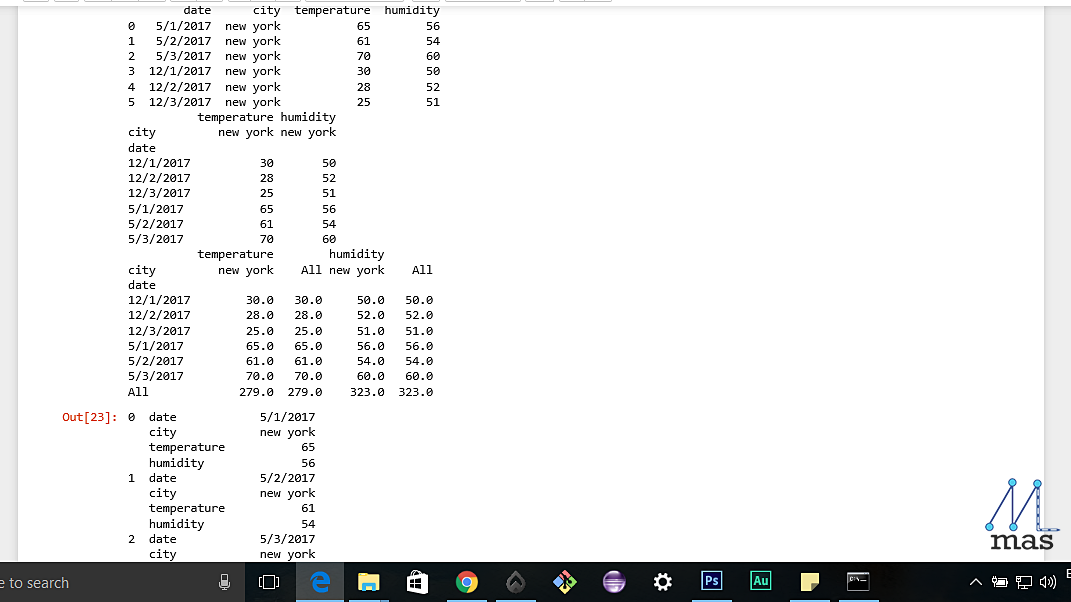Open File Explorer from the taskbar

(368, 581)
